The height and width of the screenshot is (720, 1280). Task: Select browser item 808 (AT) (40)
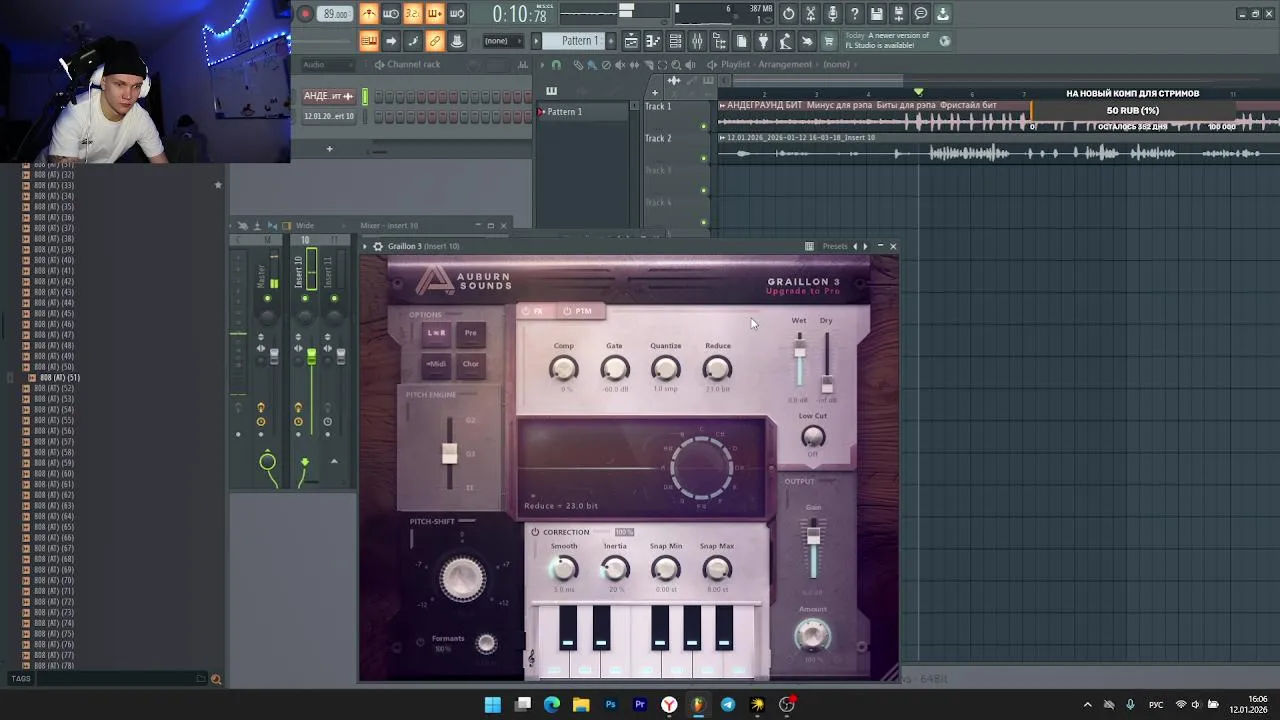tap(54, 260)
